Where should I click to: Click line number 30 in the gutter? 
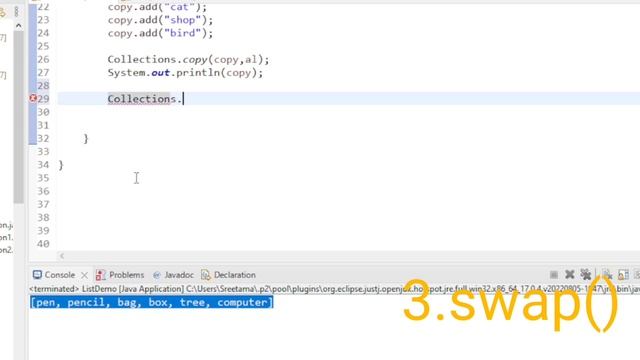click(43, 112)
